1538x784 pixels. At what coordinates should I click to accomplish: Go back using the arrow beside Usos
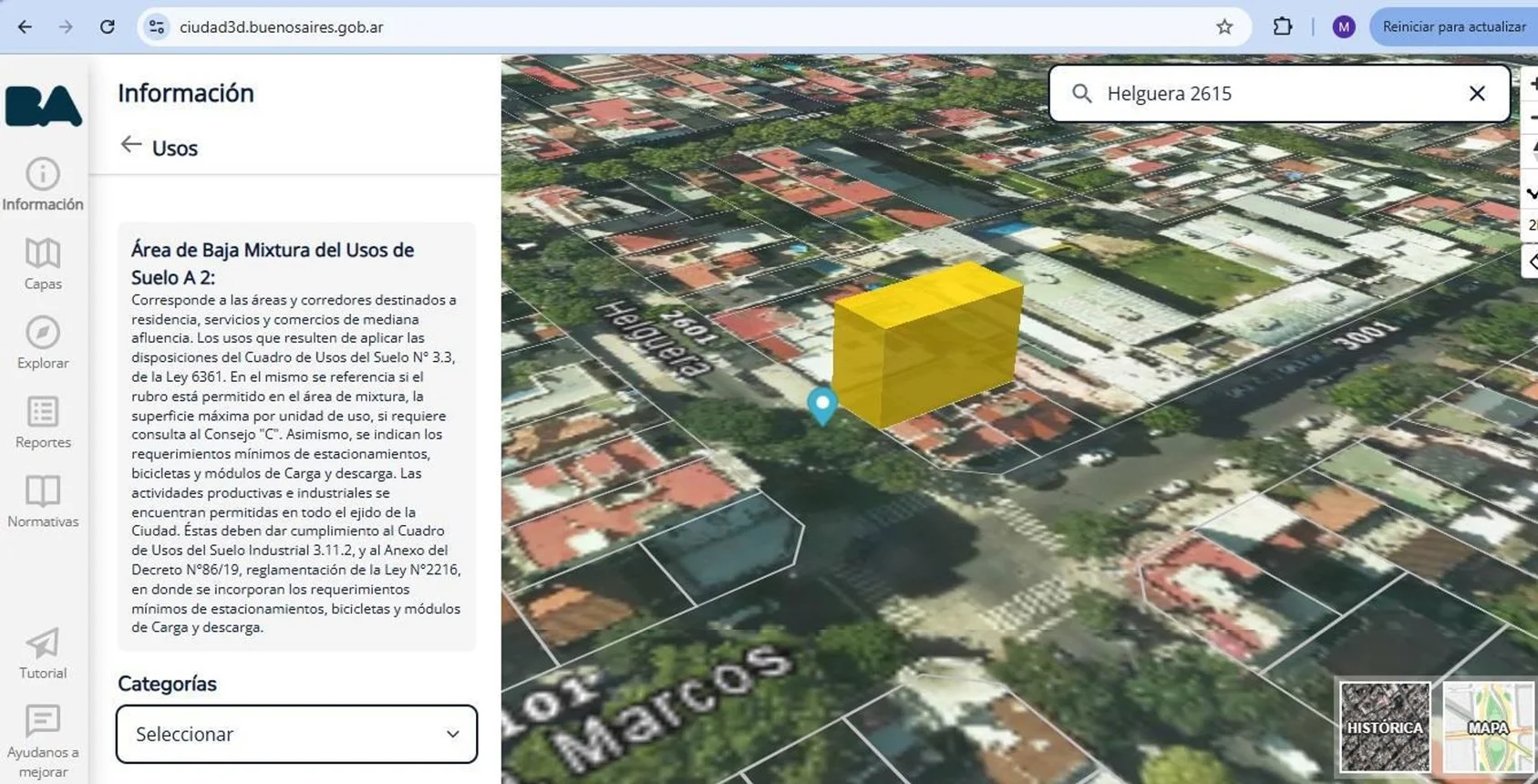point(131,146)
